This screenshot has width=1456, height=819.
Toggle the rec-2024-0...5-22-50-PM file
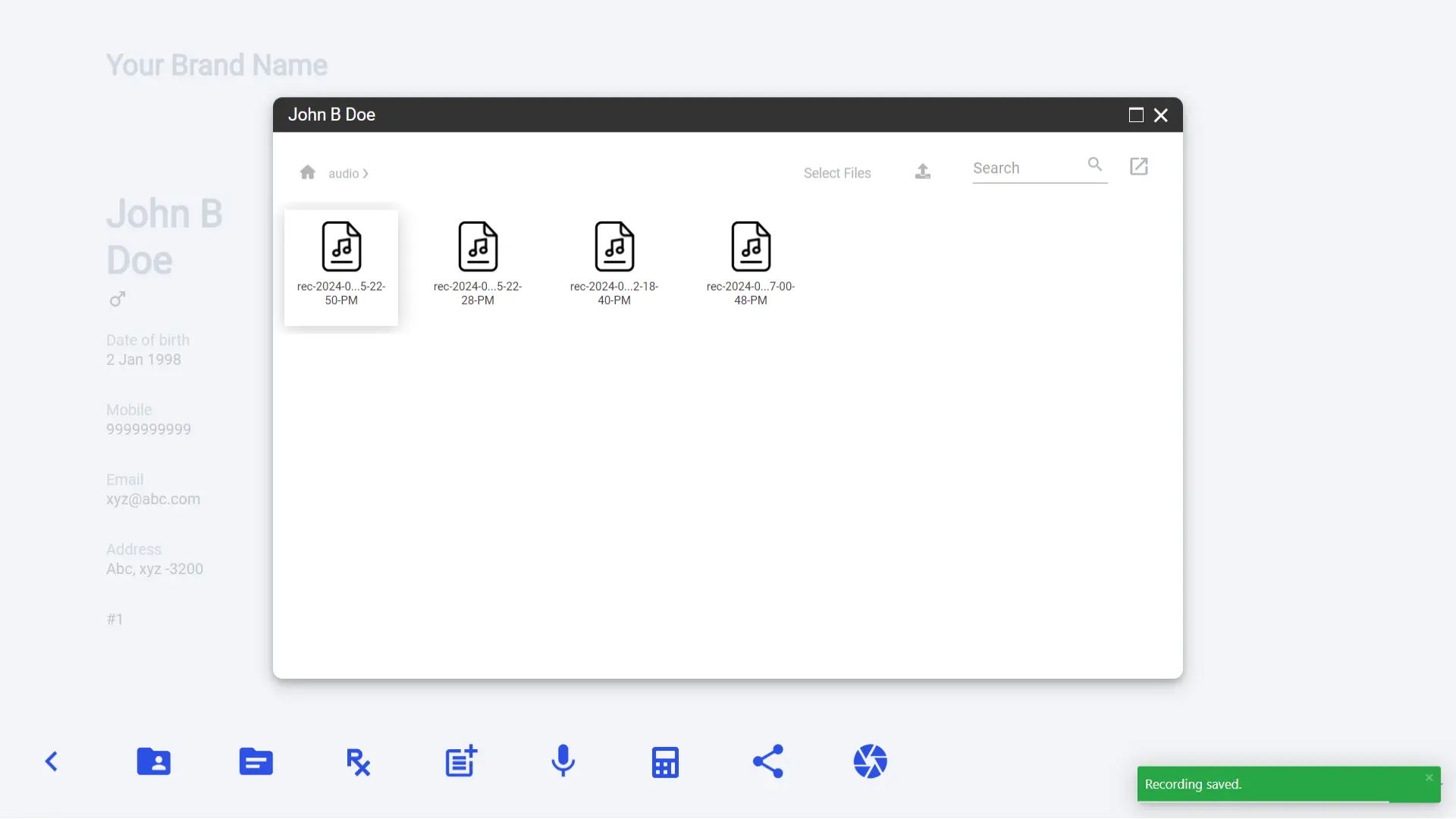tap(341, 265)
